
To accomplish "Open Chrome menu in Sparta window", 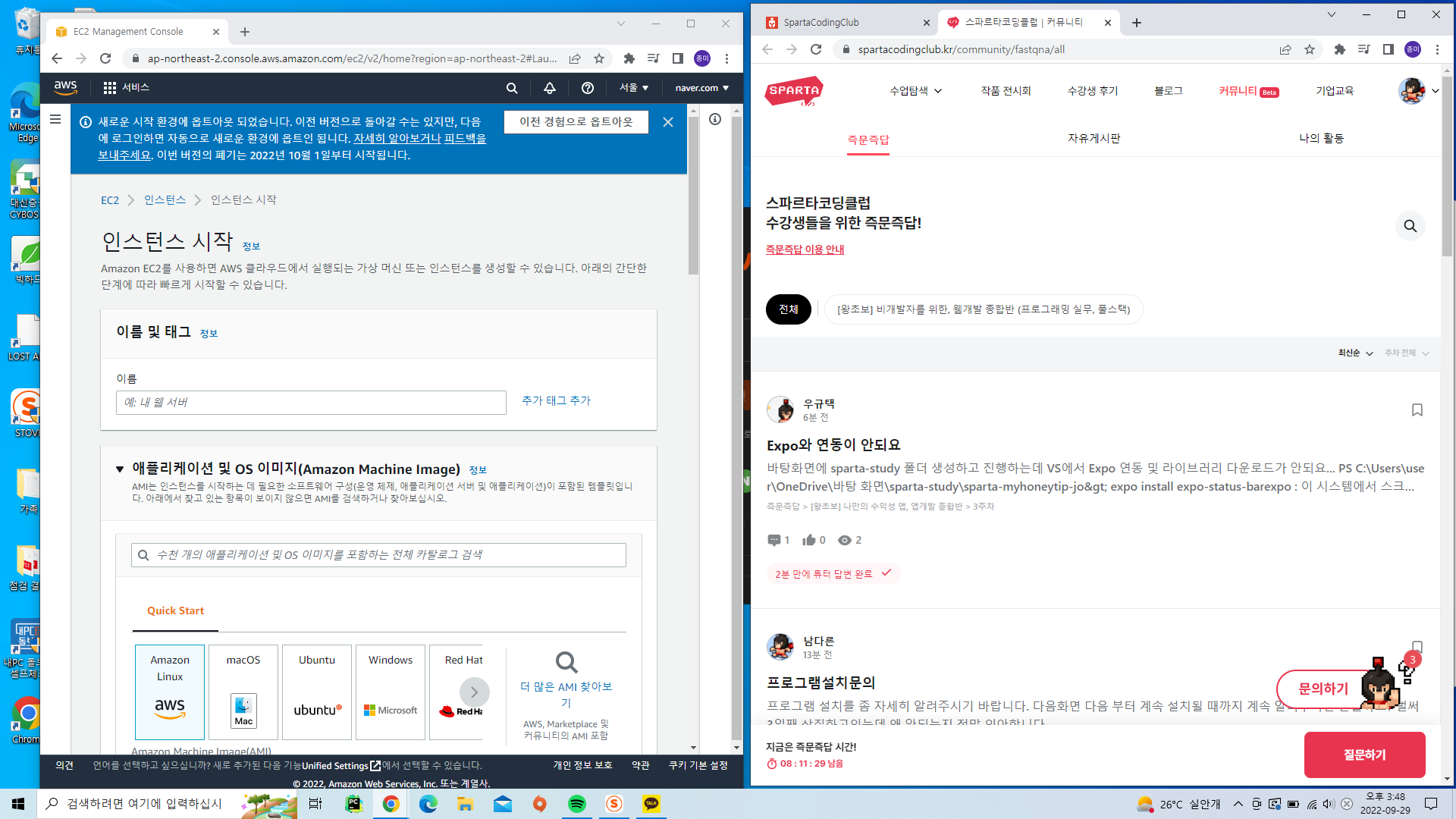I will (x=1437, y=49).
